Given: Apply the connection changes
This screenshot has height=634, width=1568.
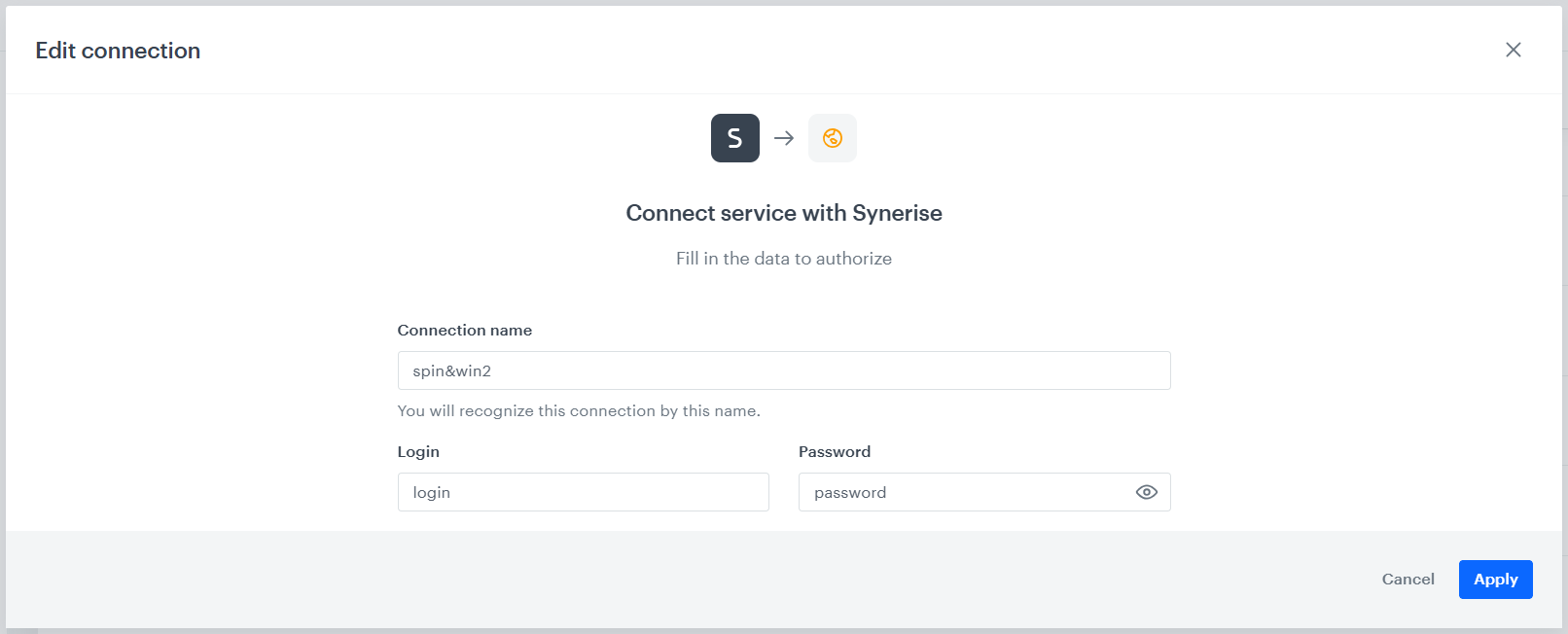Looking at the screenshot, I should click(1496, 580).
